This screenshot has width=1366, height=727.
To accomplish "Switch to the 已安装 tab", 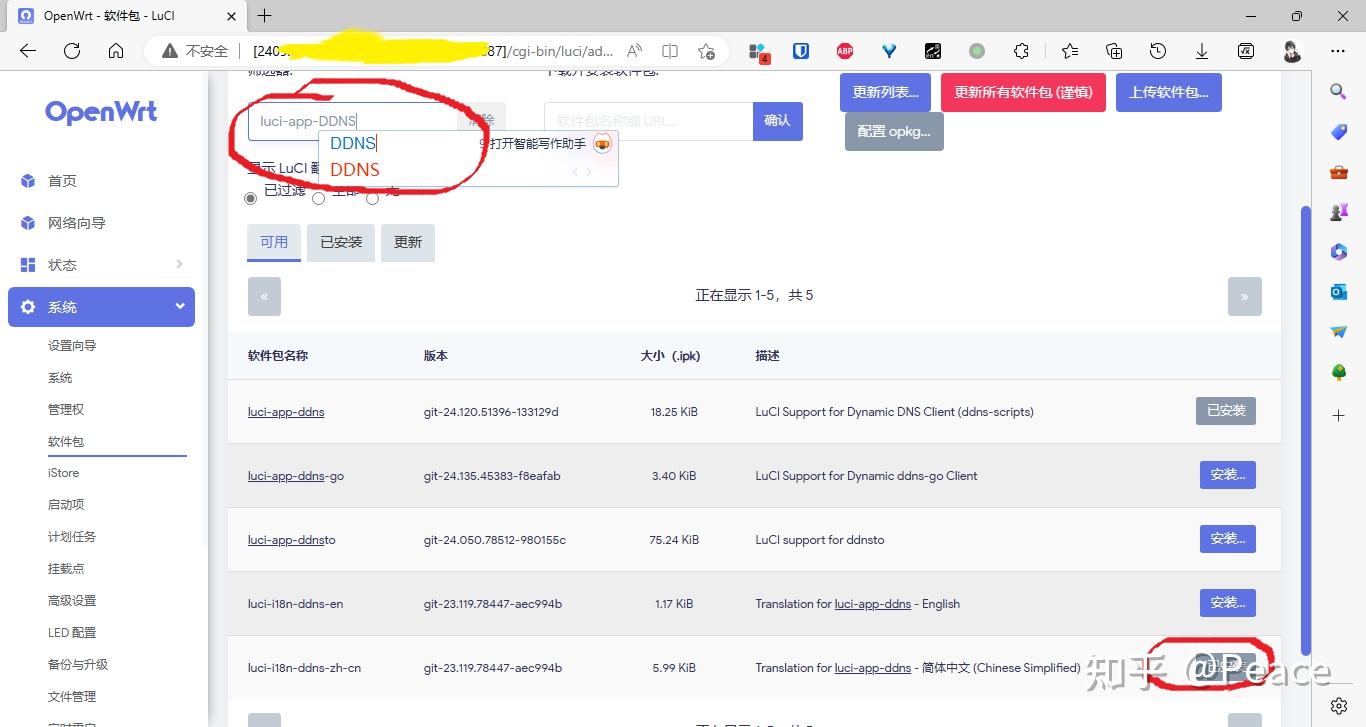I will point(340,242).
